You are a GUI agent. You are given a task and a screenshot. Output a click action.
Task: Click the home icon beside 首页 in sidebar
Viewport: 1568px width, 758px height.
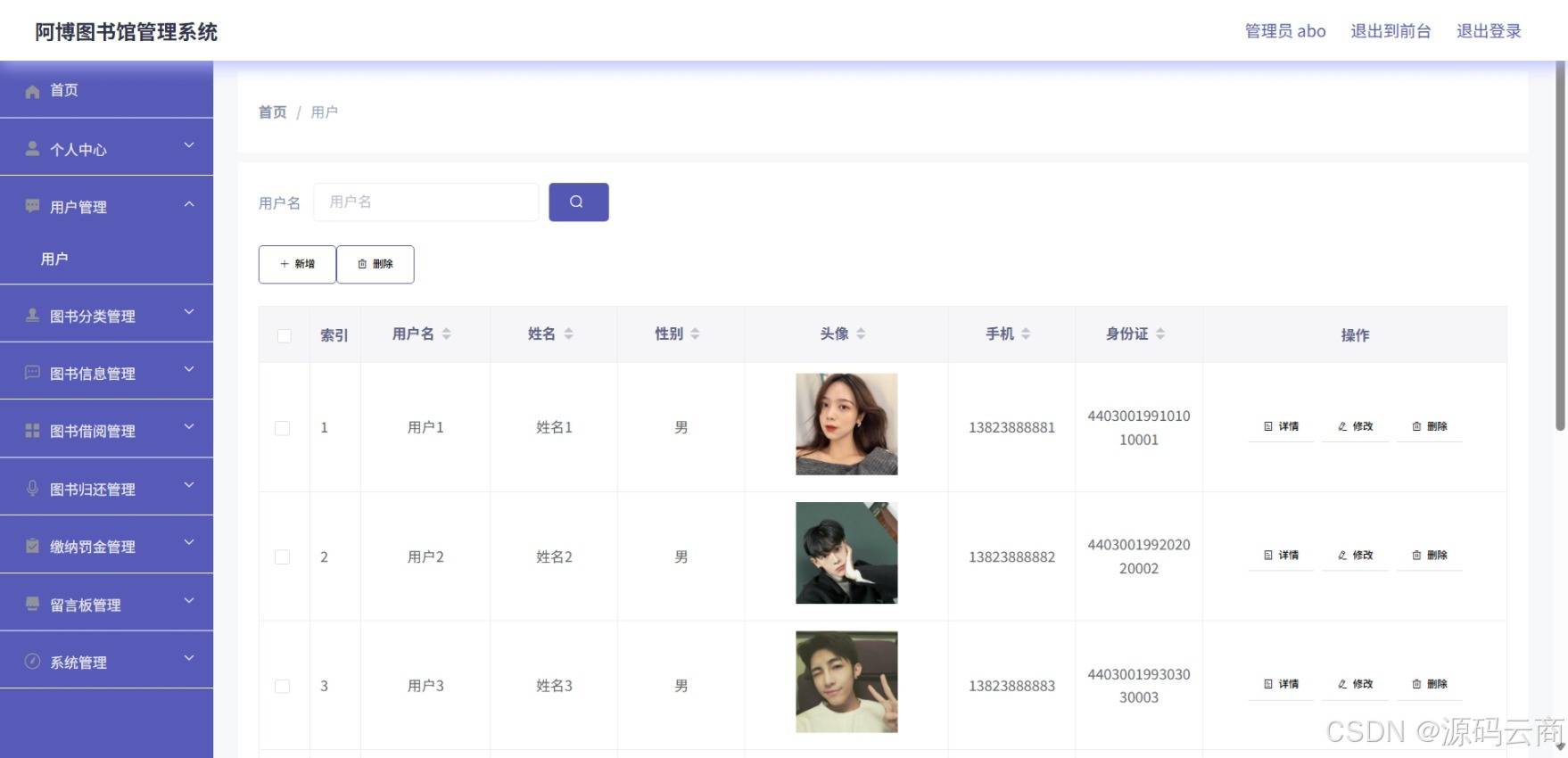point(33,92)
